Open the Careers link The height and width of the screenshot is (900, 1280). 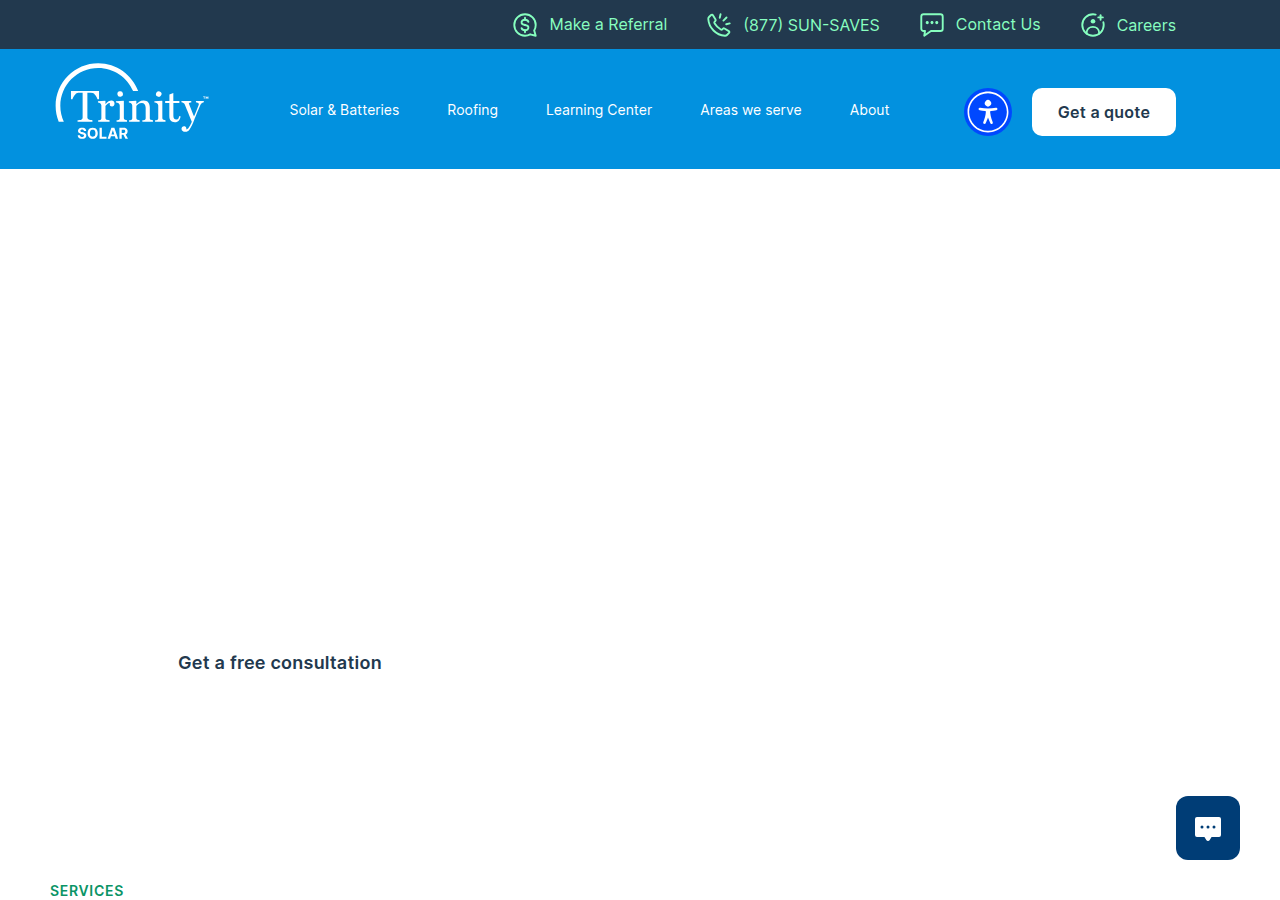click(1146, 25)
